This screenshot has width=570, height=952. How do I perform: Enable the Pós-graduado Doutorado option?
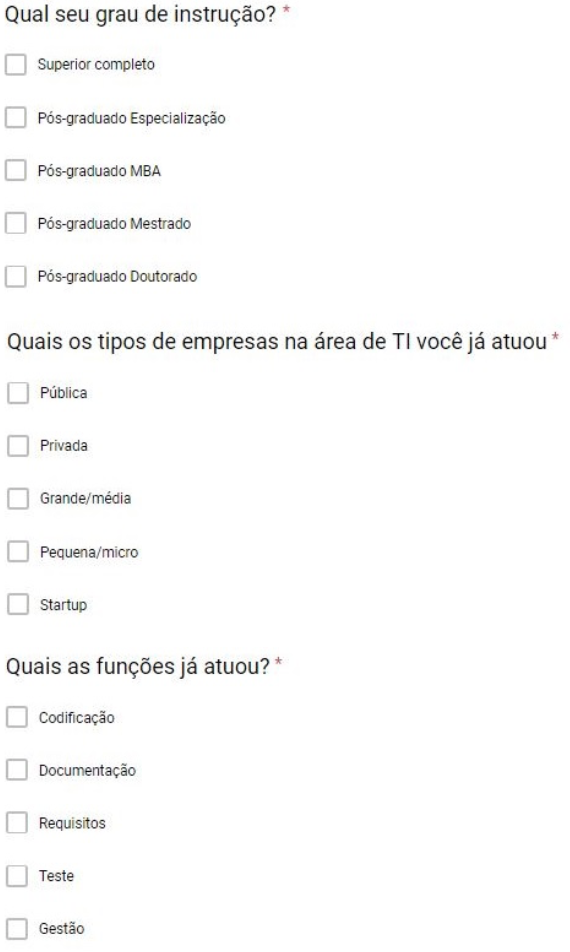click(x=16, y=276)
